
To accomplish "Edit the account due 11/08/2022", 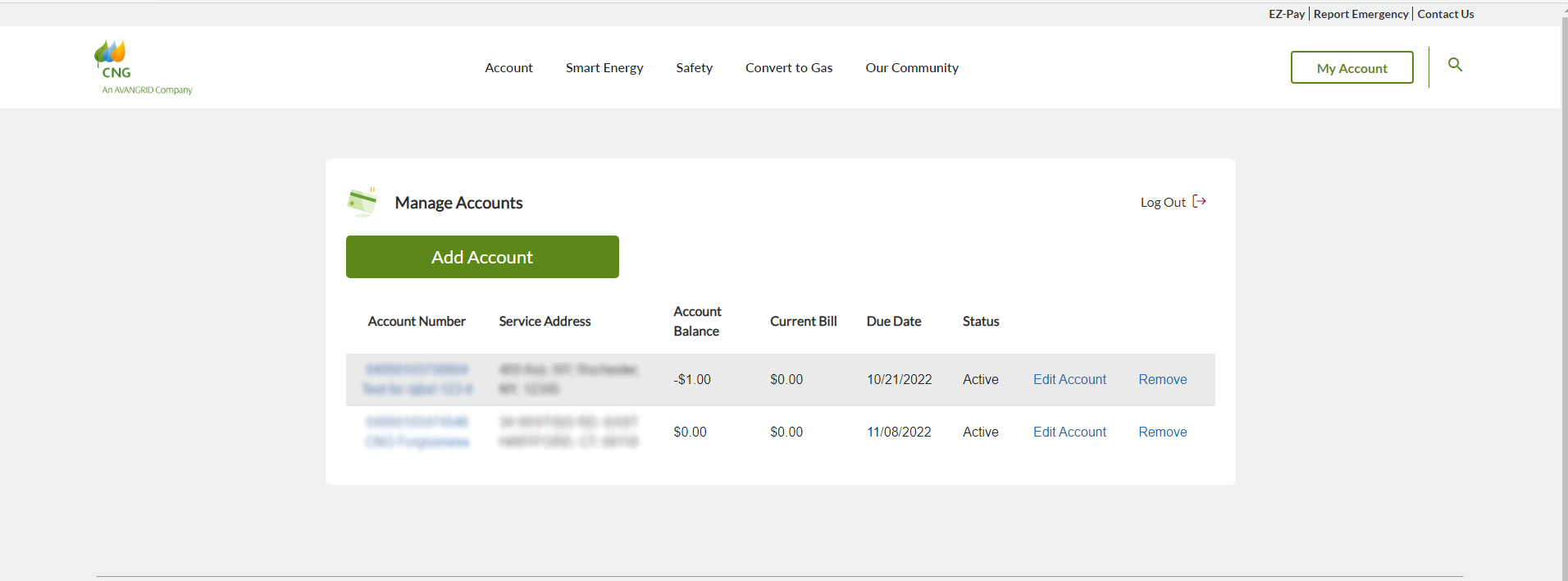I will tap(1069, 432).
